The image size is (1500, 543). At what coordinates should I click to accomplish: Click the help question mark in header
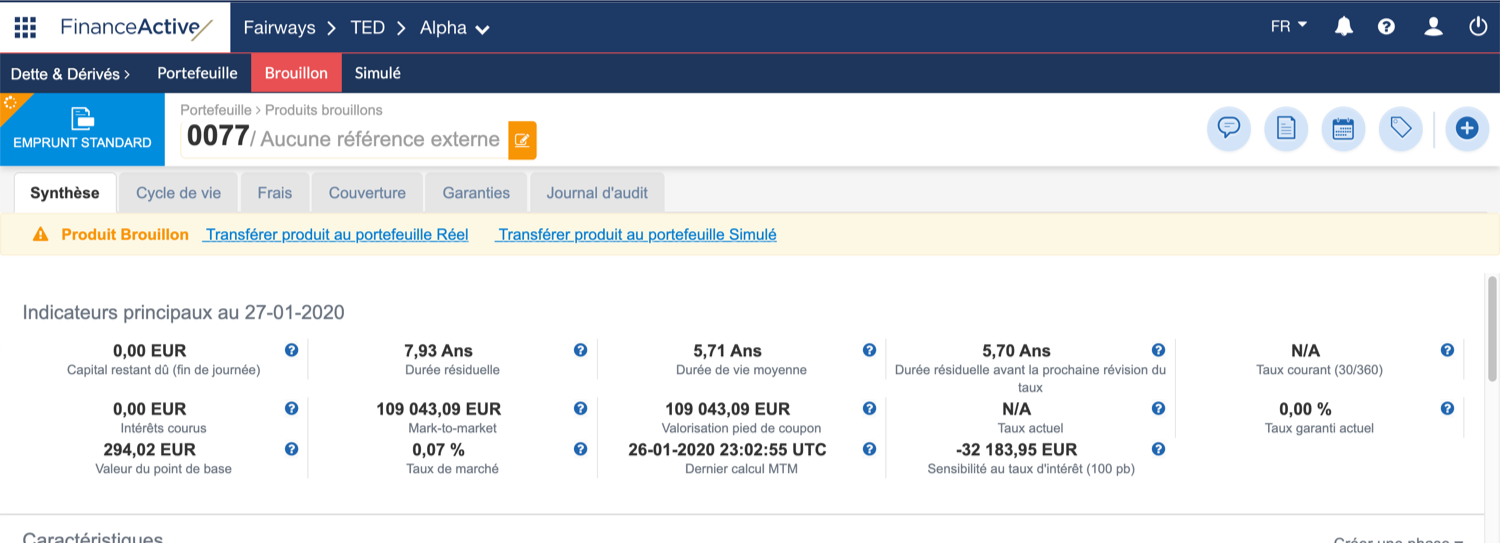point(1386,27)
